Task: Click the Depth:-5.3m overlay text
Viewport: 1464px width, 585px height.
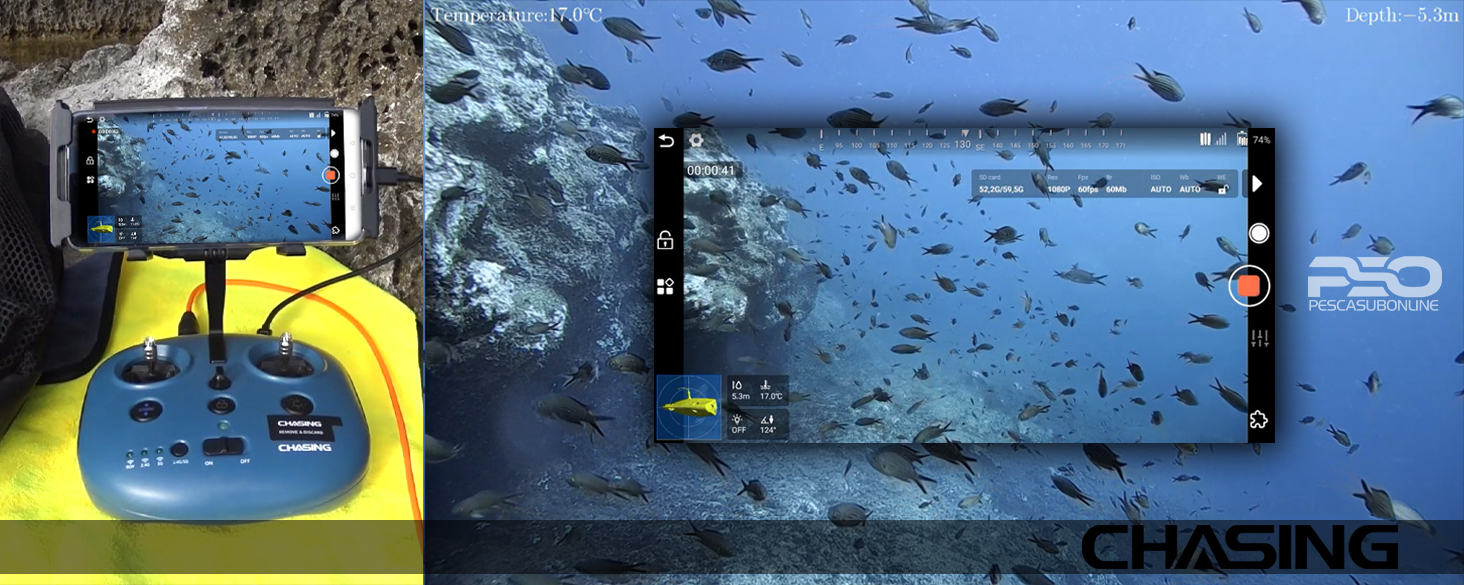Action: pyautogui.click(x=1401, y=15)
